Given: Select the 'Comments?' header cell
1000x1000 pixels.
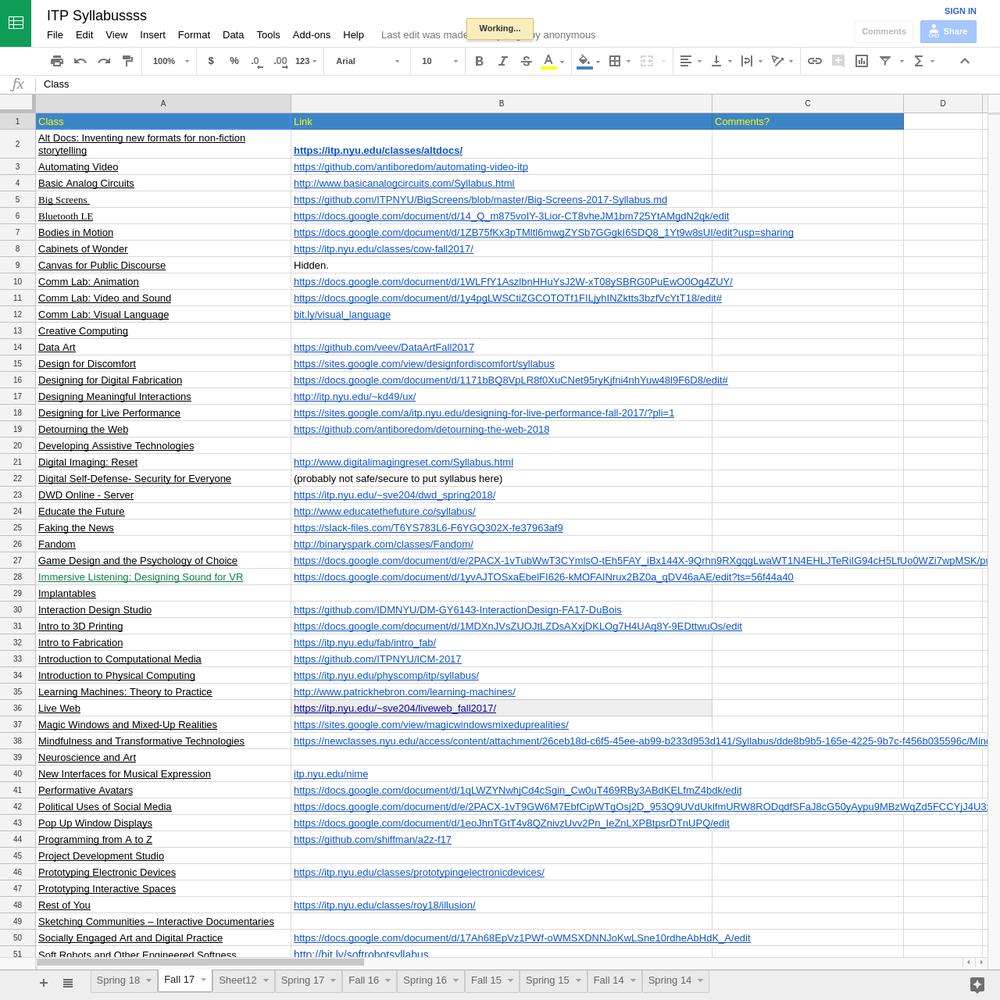Looking at the screenshot, I should [x=807, y=122].
